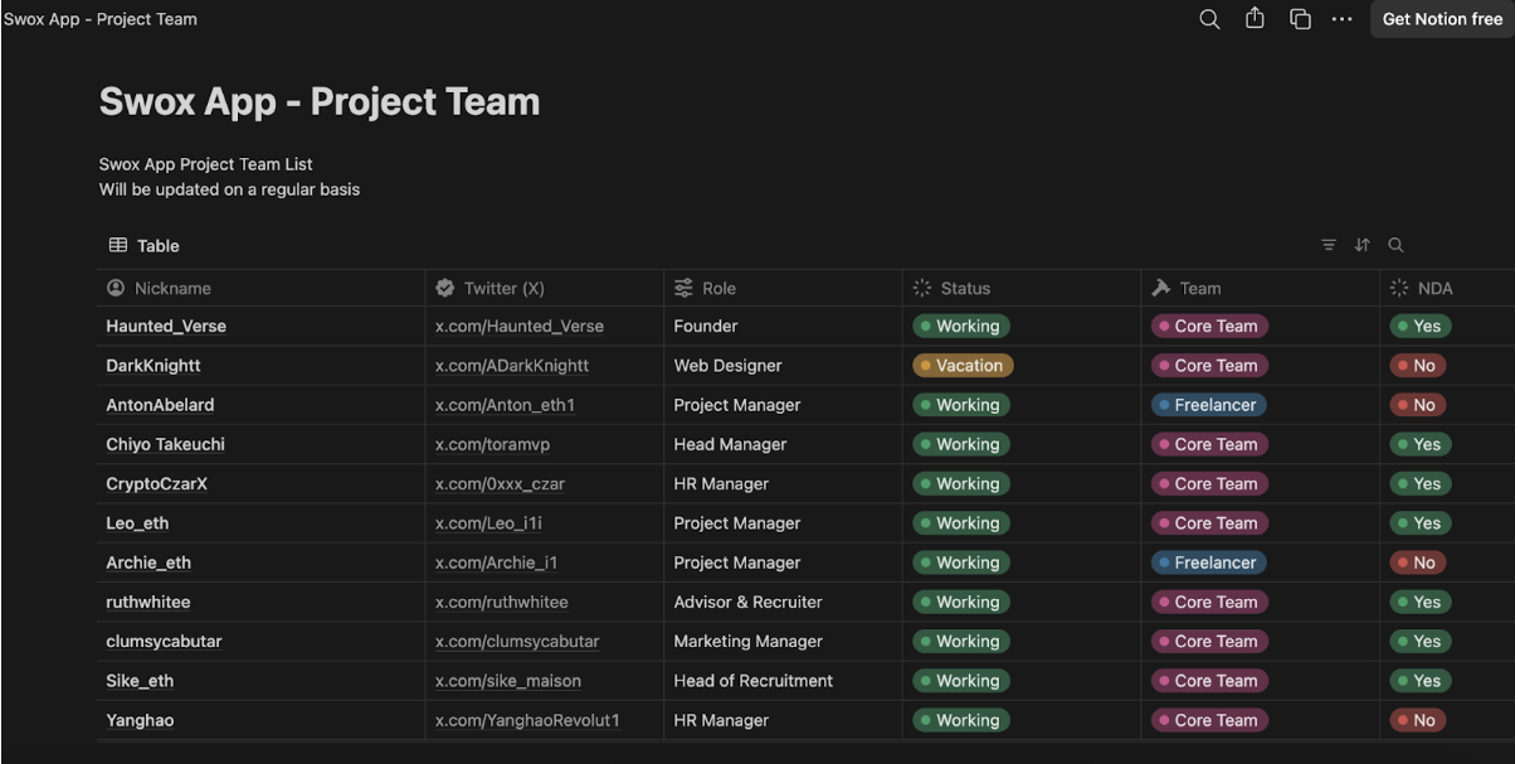
Task: Follow the x.com/toramvp link
Action: click(492, 444)
